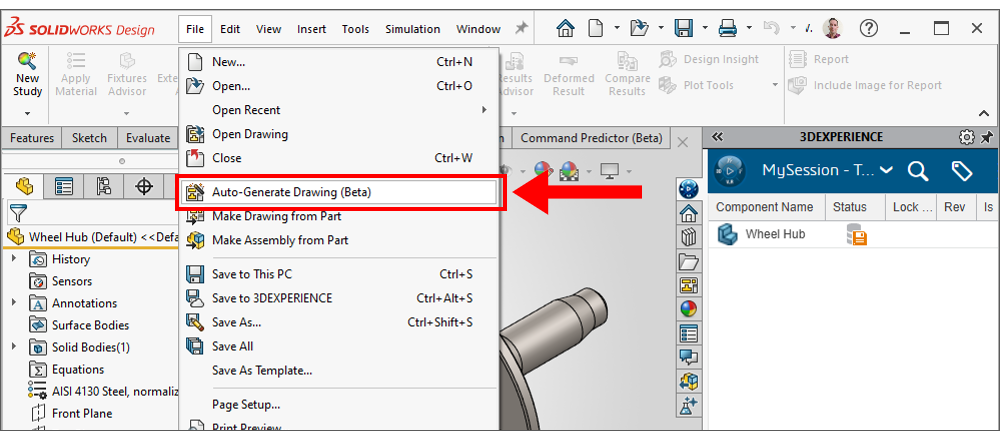The width and height of the screenshot is (1000, 440).
Task: Open the forum chat bubbles icon in task pane
Action: [689, 357]
